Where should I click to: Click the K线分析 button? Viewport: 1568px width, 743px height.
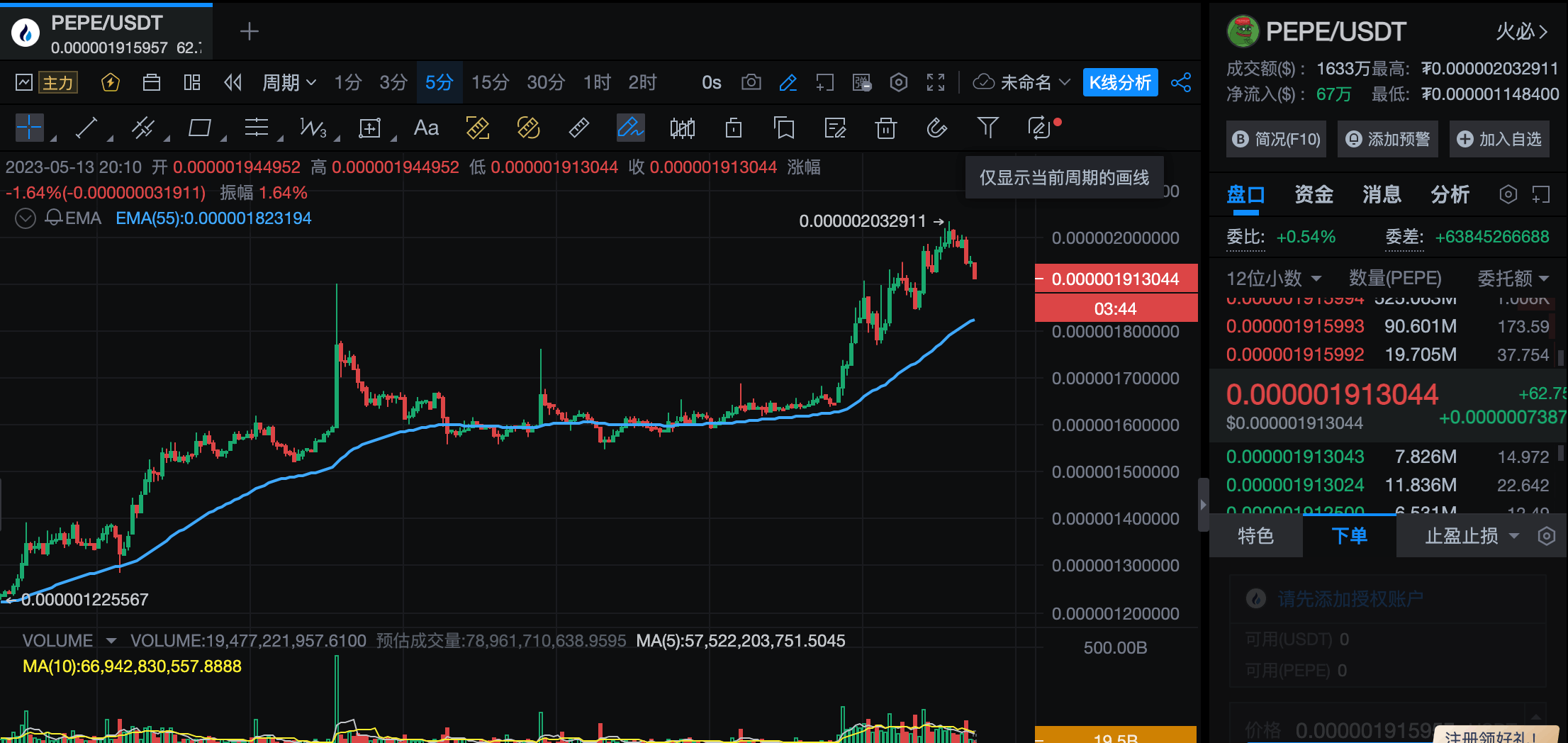[1121, 83]
